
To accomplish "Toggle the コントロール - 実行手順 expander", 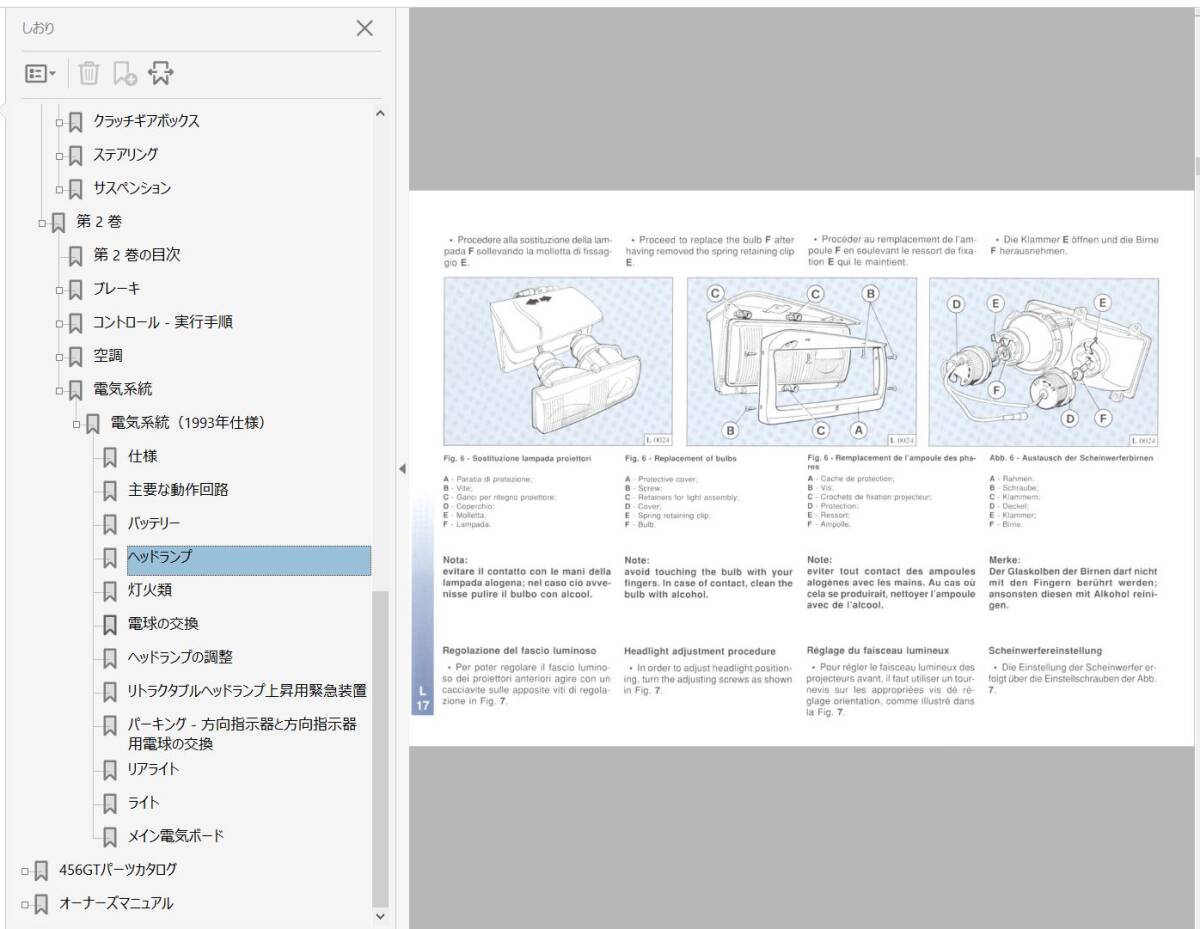I will (59, 323).
